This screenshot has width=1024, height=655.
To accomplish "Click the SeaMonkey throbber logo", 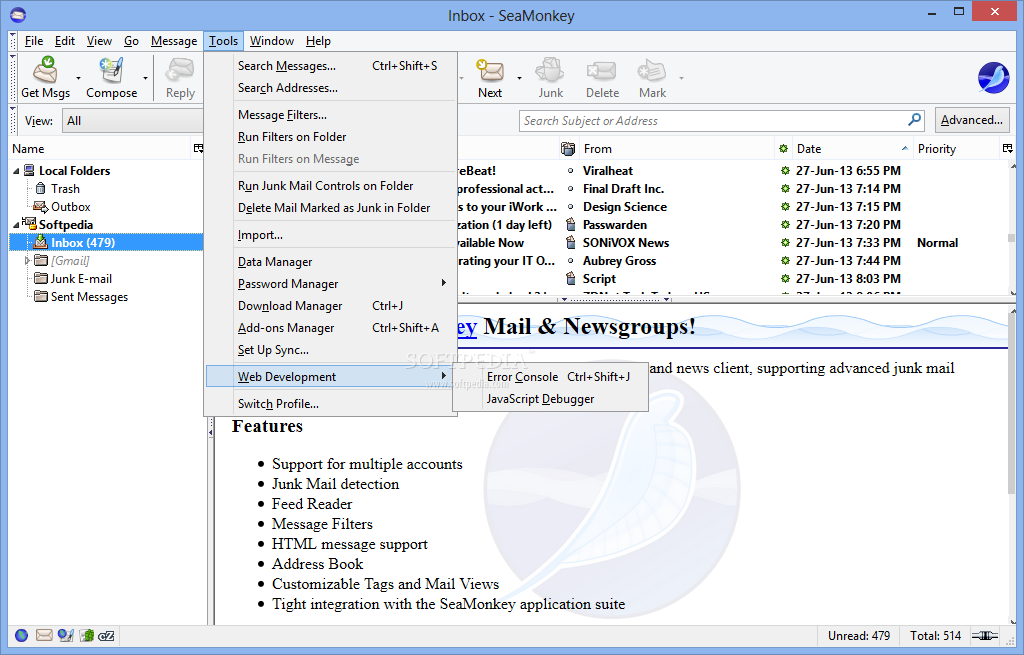I will (993, 78).
